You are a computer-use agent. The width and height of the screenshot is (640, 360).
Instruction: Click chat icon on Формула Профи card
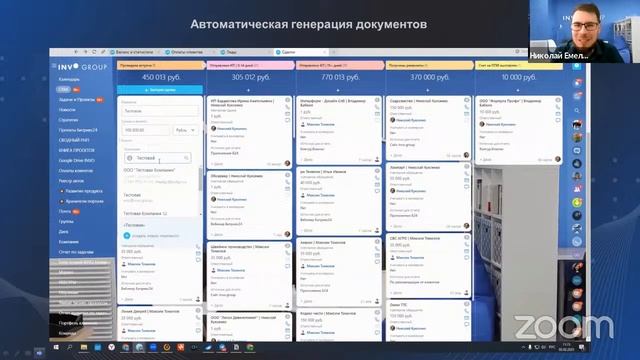point(558,120)
